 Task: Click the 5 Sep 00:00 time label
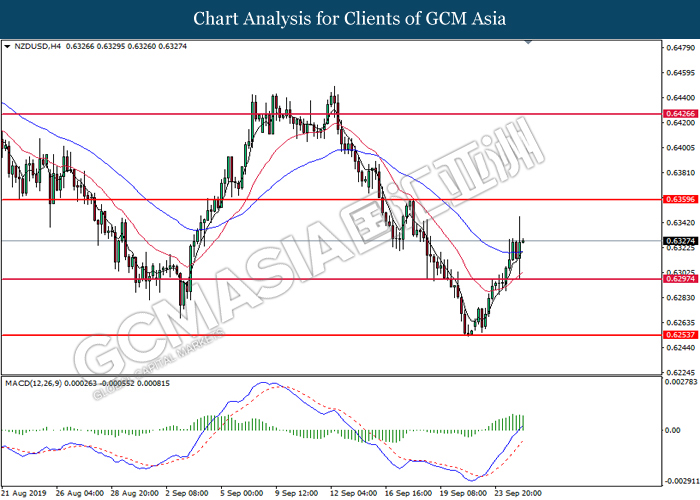pos(244,493)
